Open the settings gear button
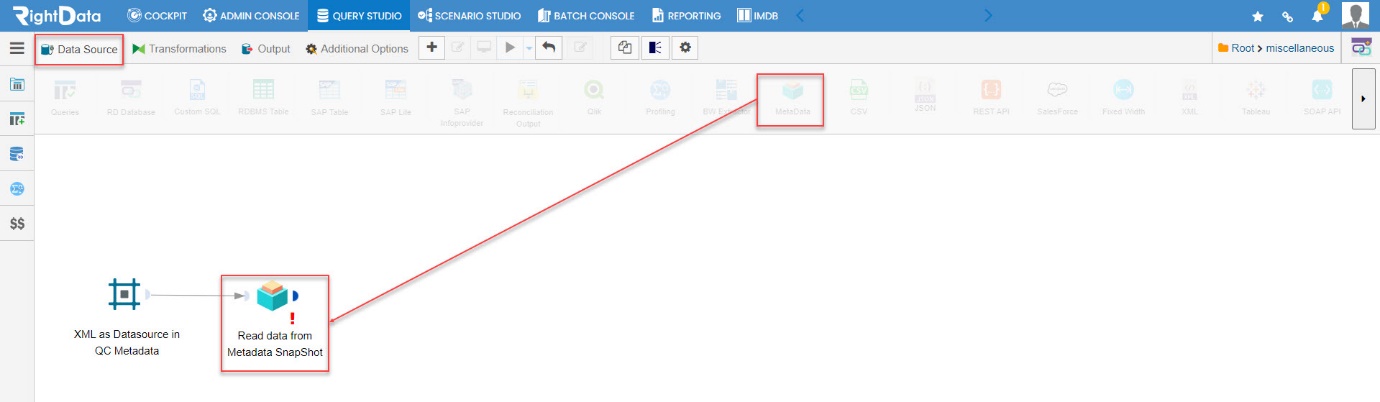This screenshot has width=1380, height=402. coord(685,48)
